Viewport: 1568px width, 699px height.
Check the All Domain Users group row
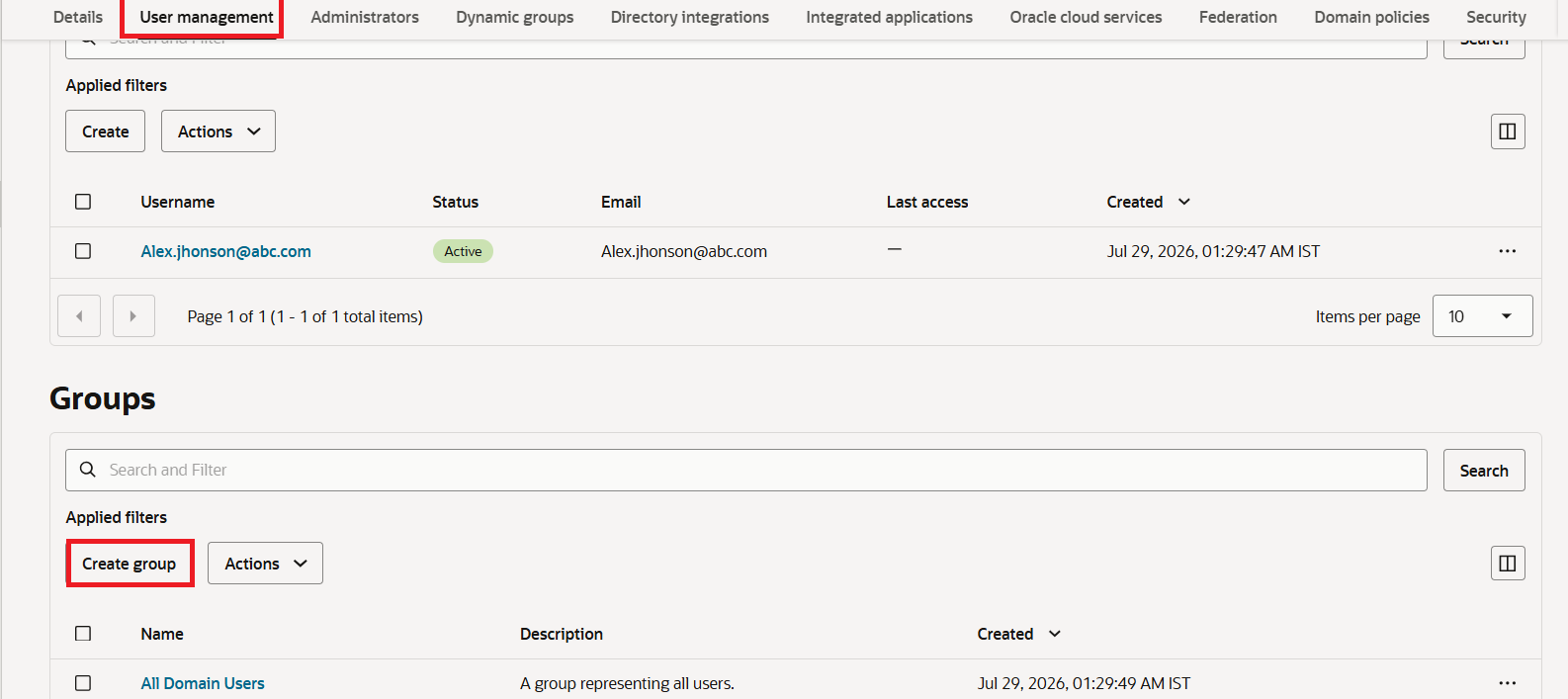pyautogui.click(x=83, y=683)
